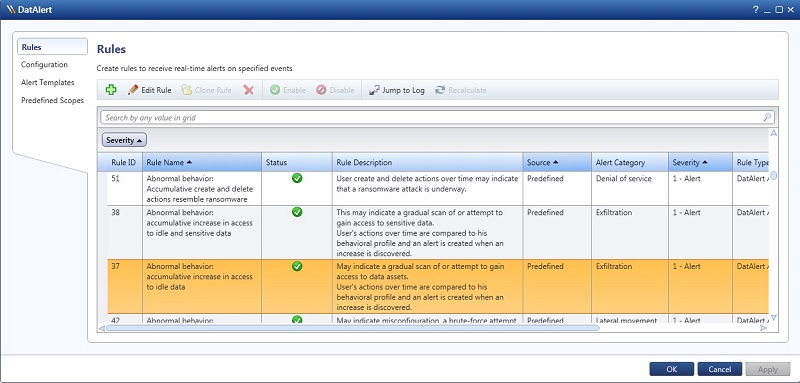
Task: Click right arrow of horizontal scrollbar
Action: coord(763,328)
